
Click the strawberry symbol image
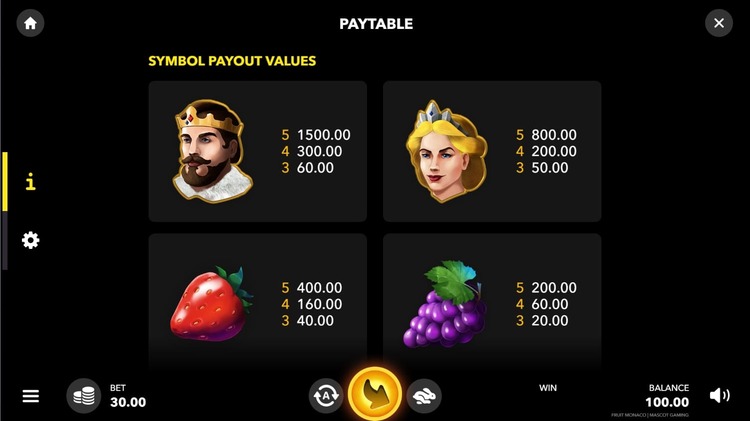pos(211,303)
